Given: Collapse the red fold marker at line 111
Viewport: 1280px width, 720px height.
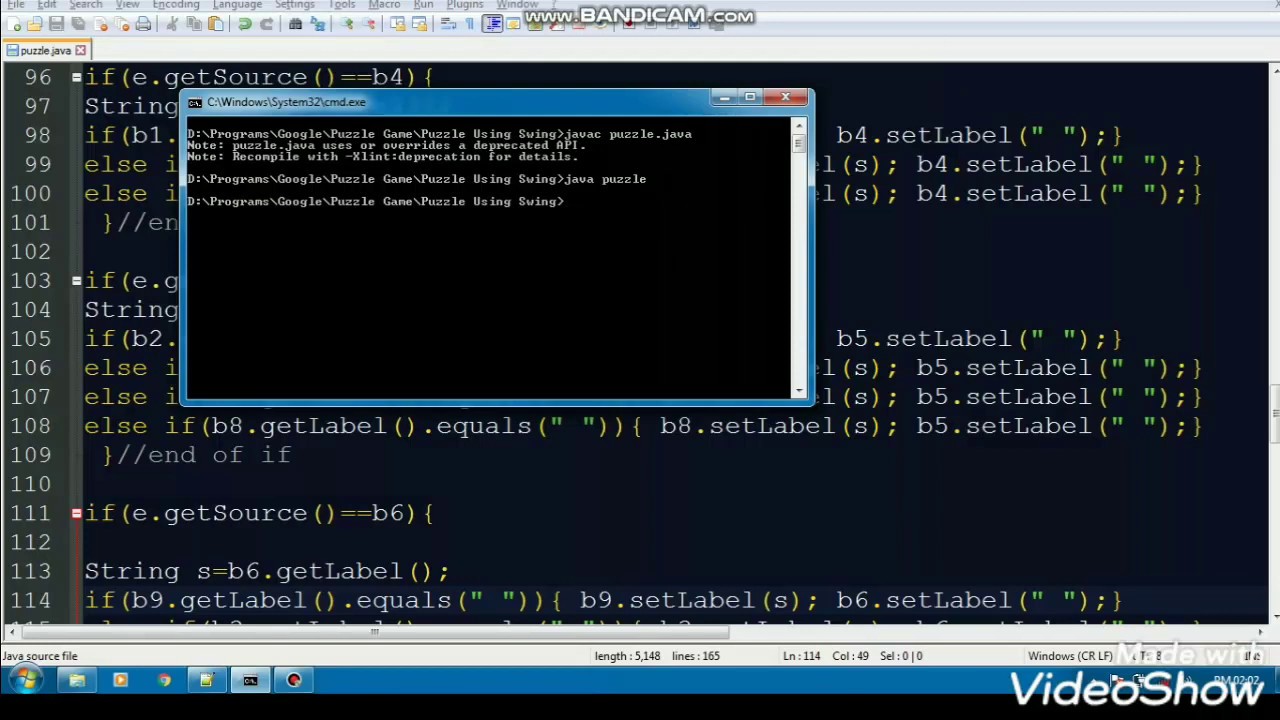Looking at the screenshot, I should tap(76, 513).
